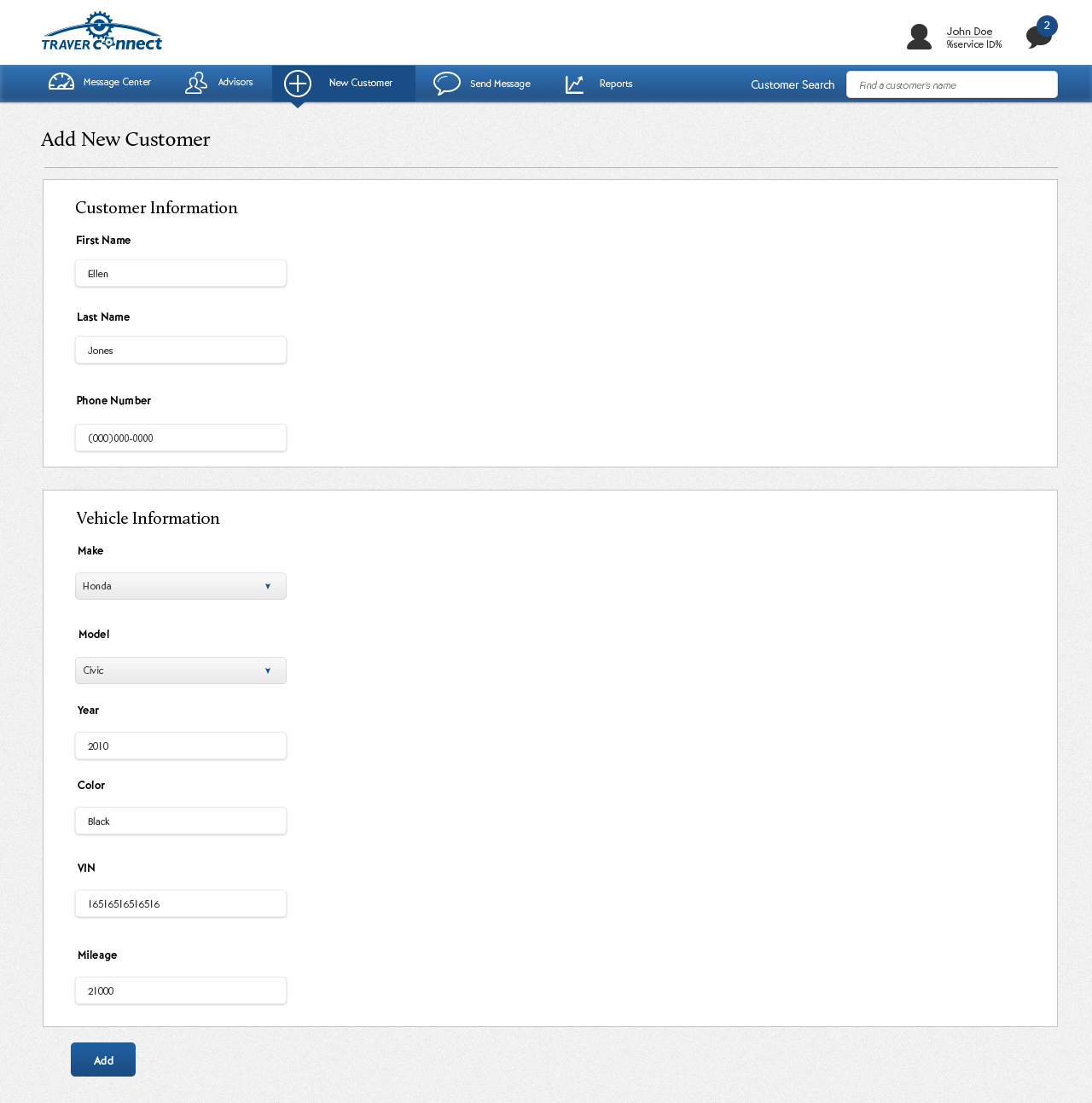Open the Message Center tab

click(117, 83)
